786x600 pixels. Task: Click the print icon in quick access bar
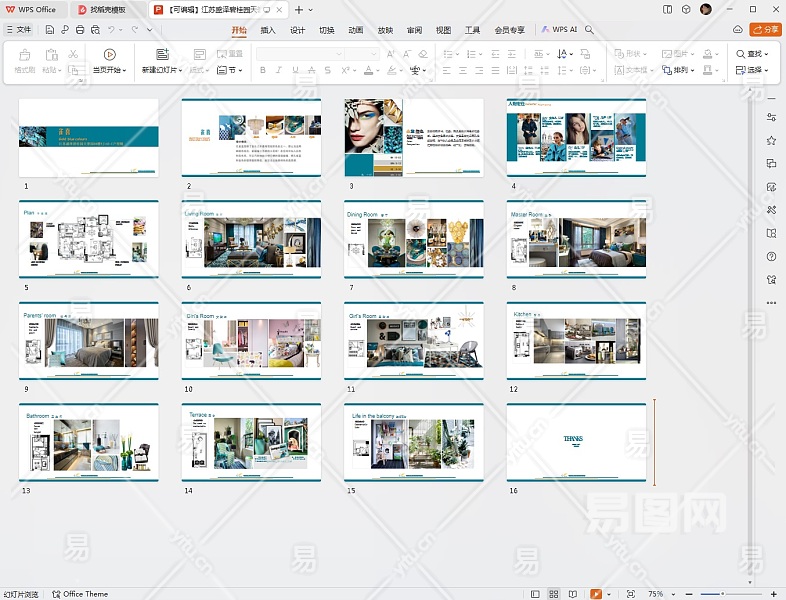79,30
